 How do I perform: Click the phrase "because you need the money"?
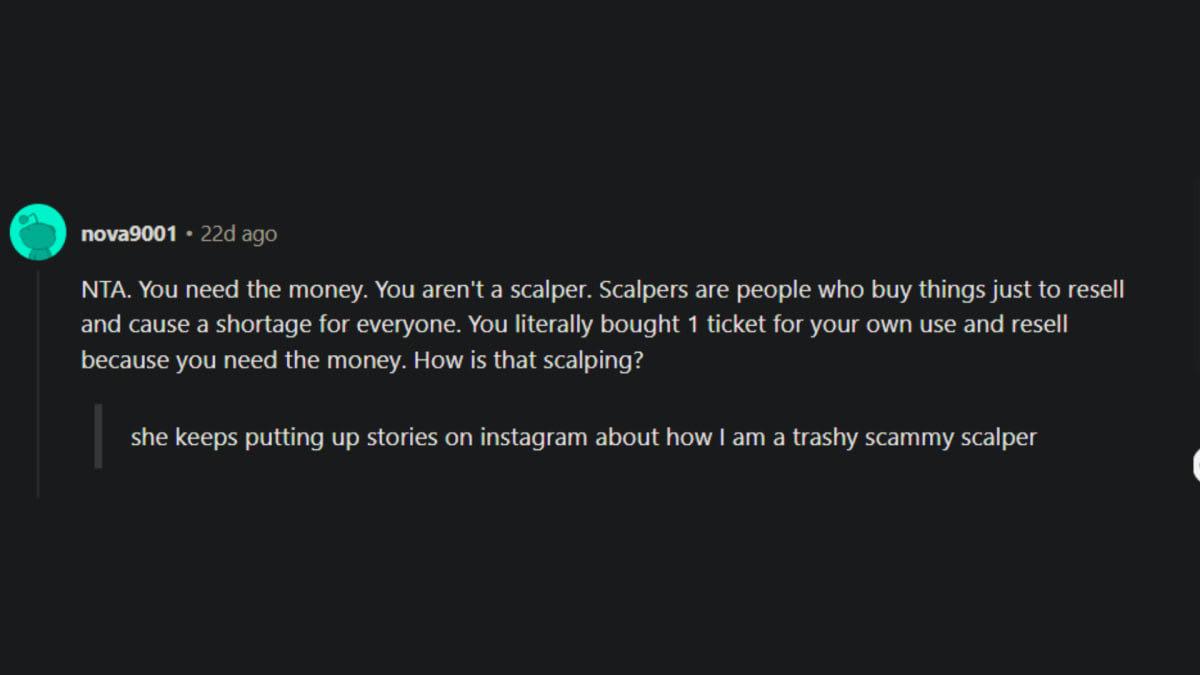click(x=242, y=361)
